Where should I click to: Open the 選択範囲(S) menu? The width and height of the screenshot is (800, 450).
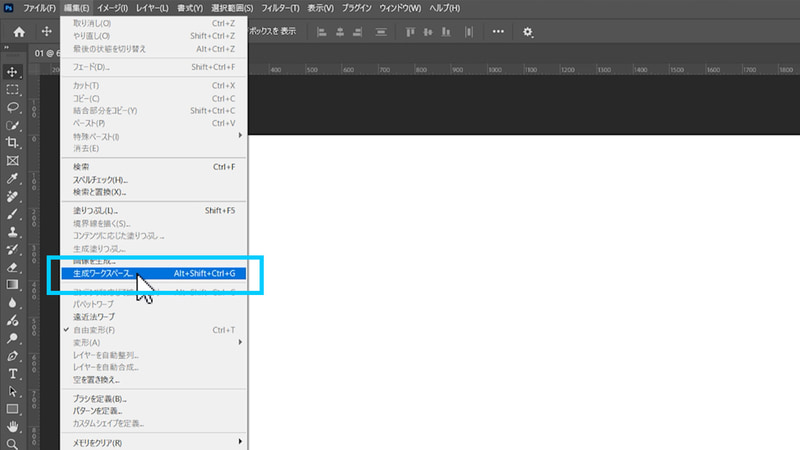(232, 8)
